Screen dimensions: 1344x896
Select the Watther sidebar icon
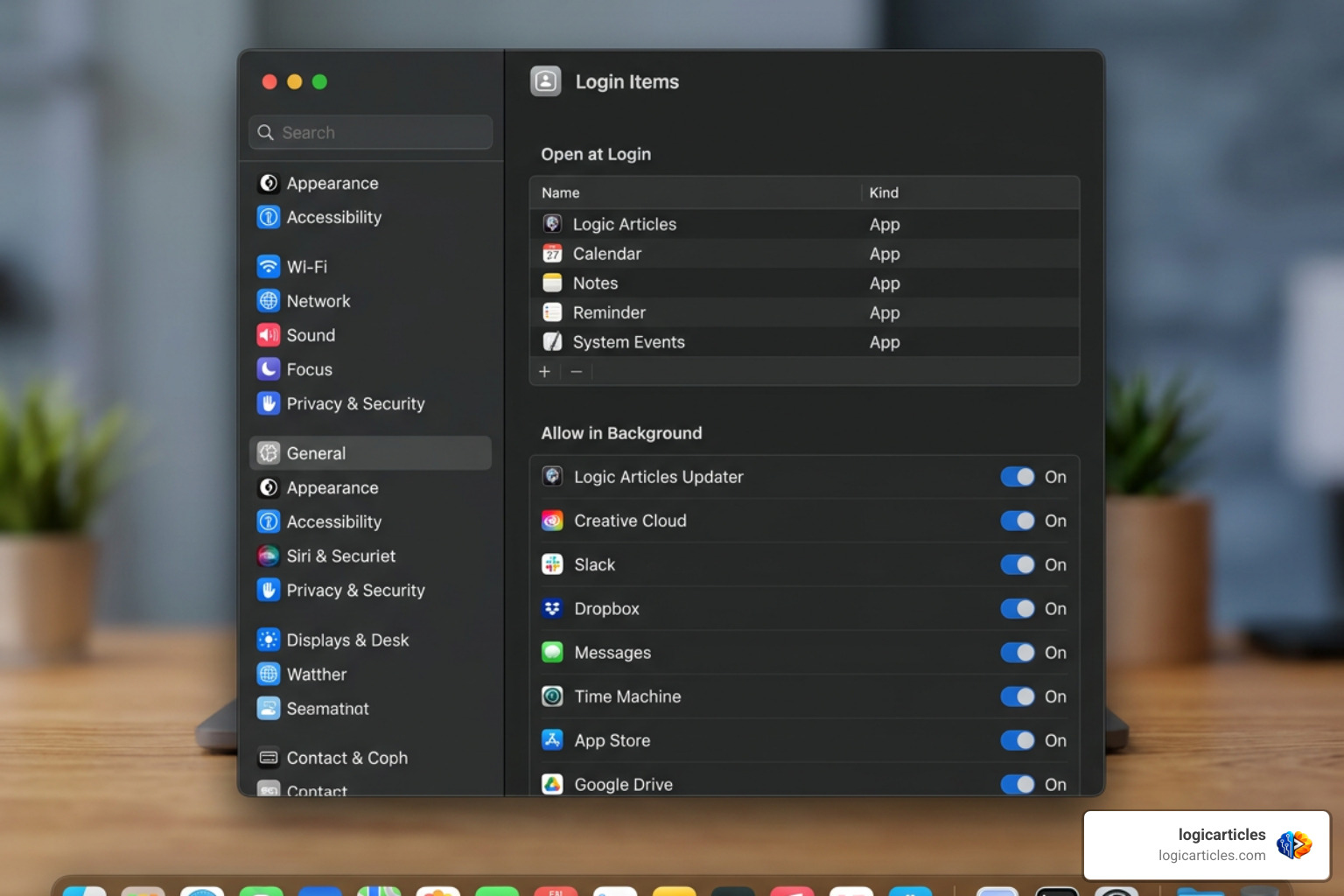(x=269, y=675)
